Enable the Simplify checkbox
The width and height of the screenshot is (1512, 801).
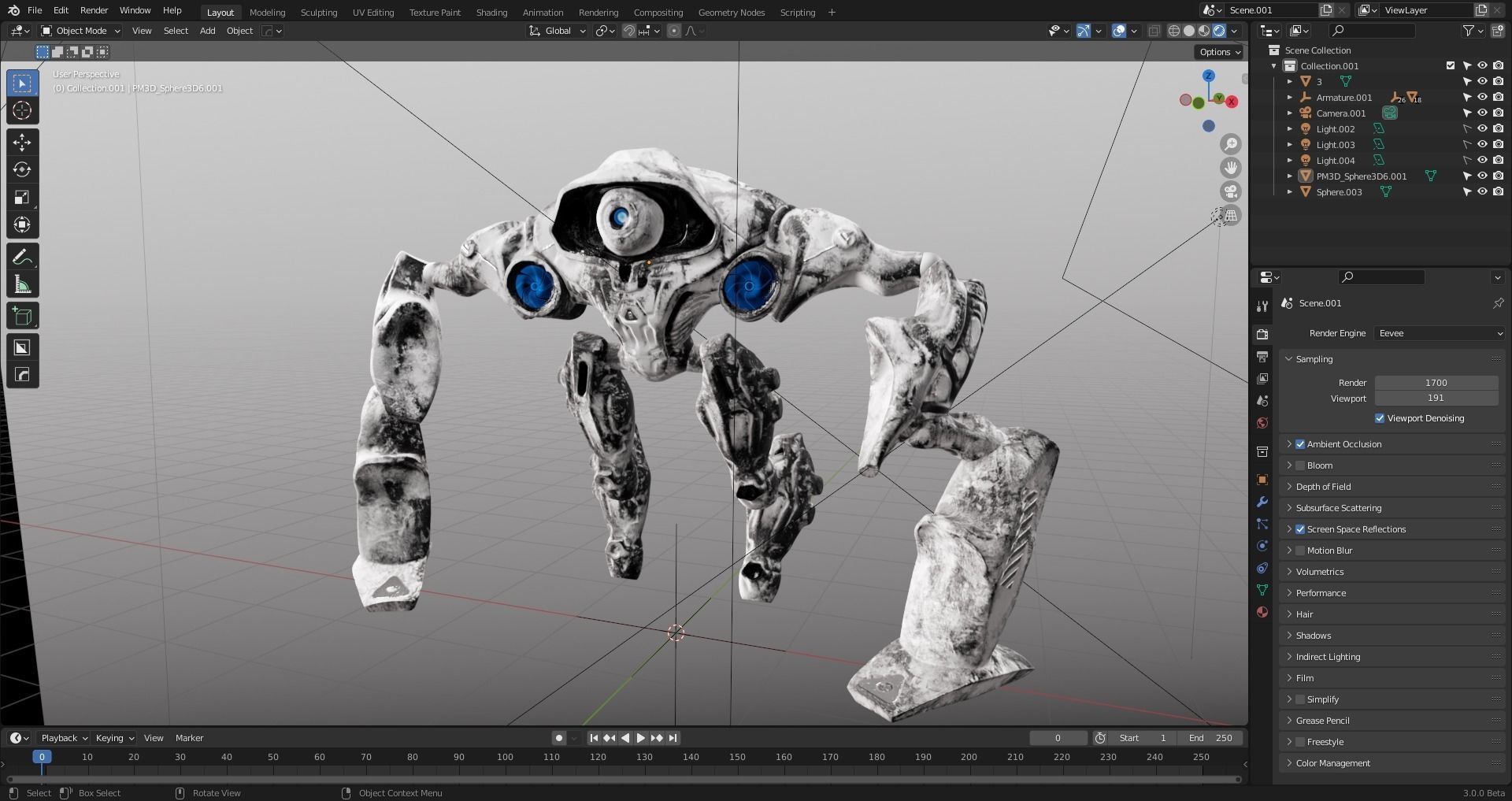coord(1300,699)
